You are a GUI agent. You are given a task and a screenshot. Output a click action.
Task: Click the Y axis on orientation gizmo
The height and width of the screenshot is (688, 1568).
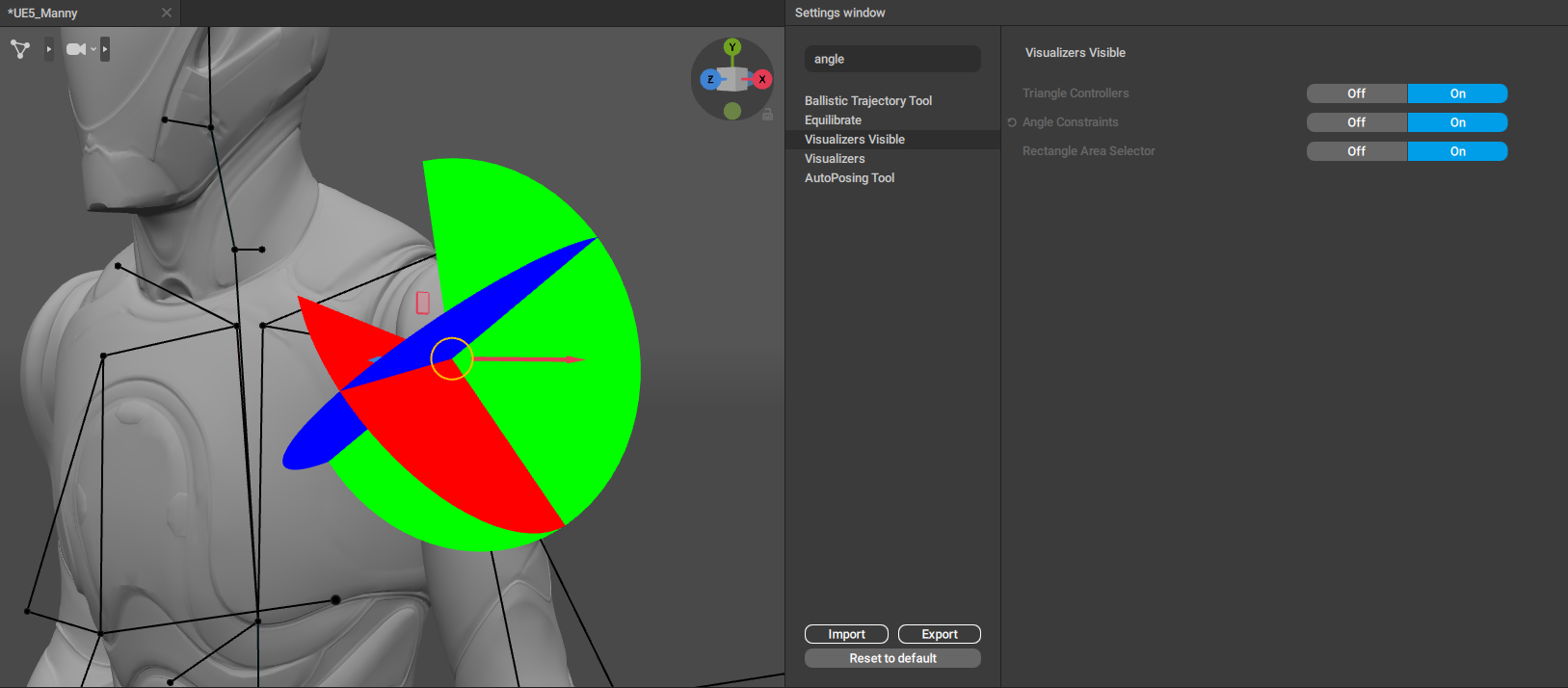click(x=732, y=47)
